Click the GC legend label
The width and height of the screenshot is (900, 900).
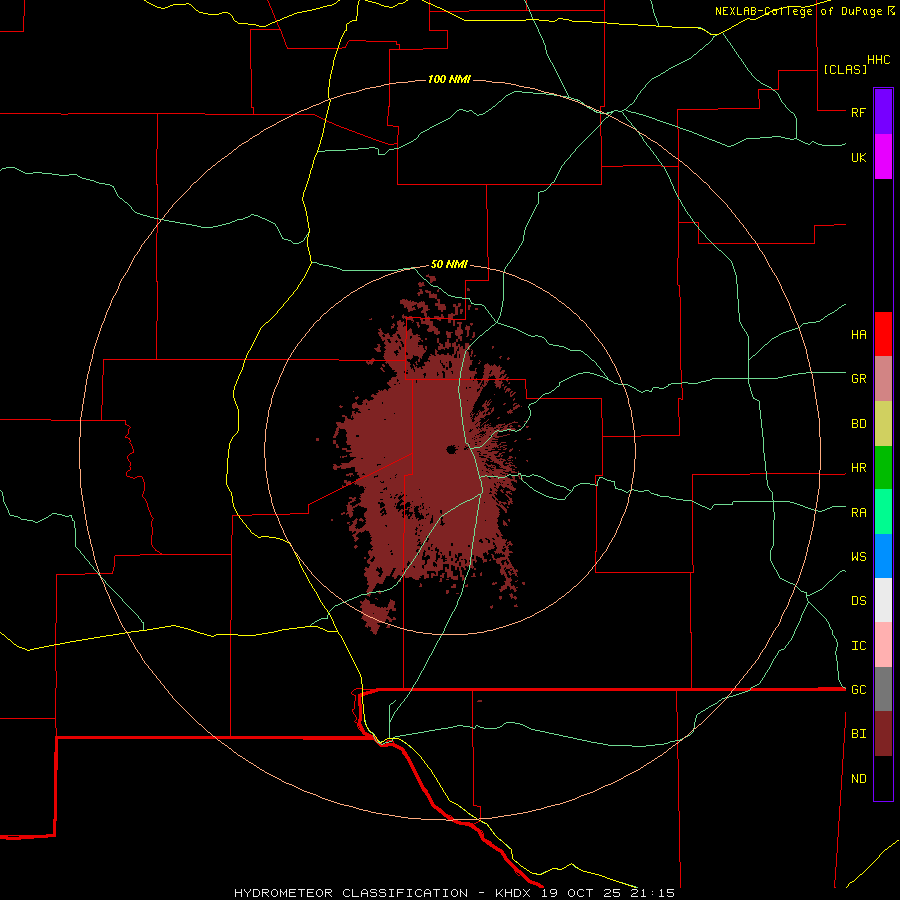coord(858,690)
